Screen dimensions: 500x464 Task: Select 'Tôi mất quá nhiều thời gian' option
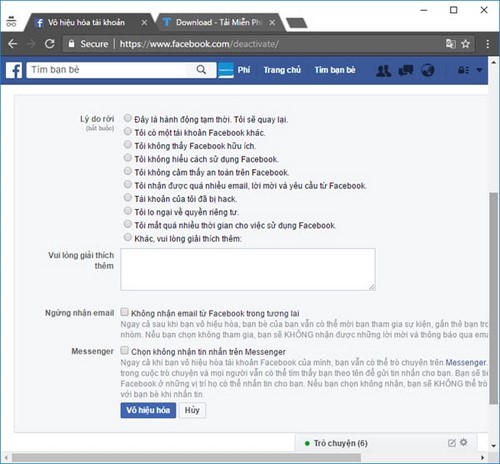point(128,224)
